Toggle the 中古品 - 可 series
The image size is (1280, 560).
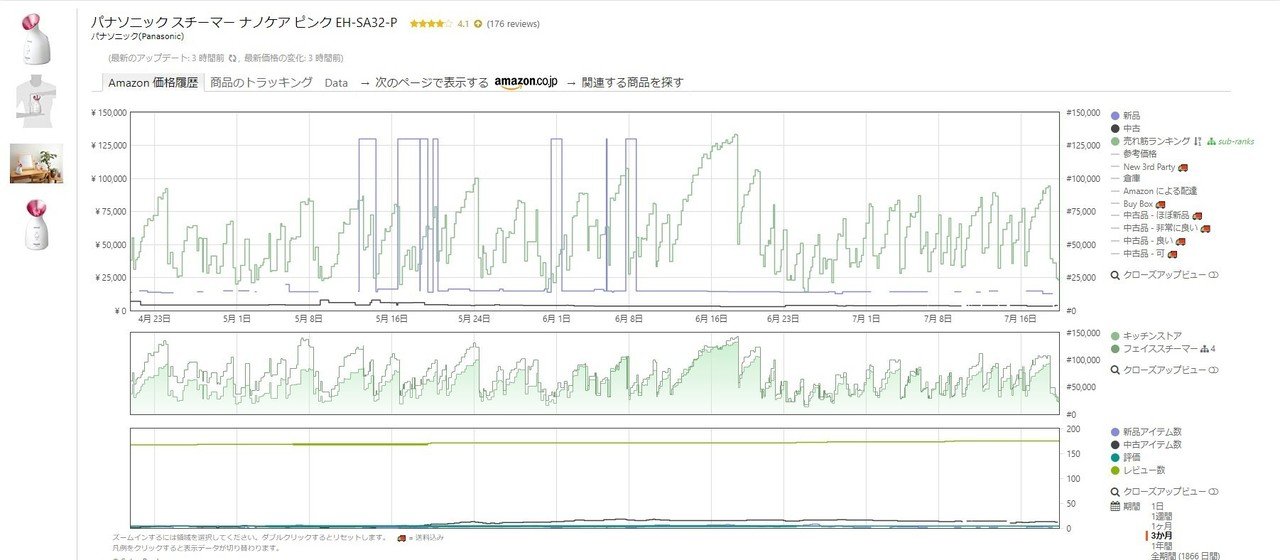pyautogui.click(x=1137, y=253)
